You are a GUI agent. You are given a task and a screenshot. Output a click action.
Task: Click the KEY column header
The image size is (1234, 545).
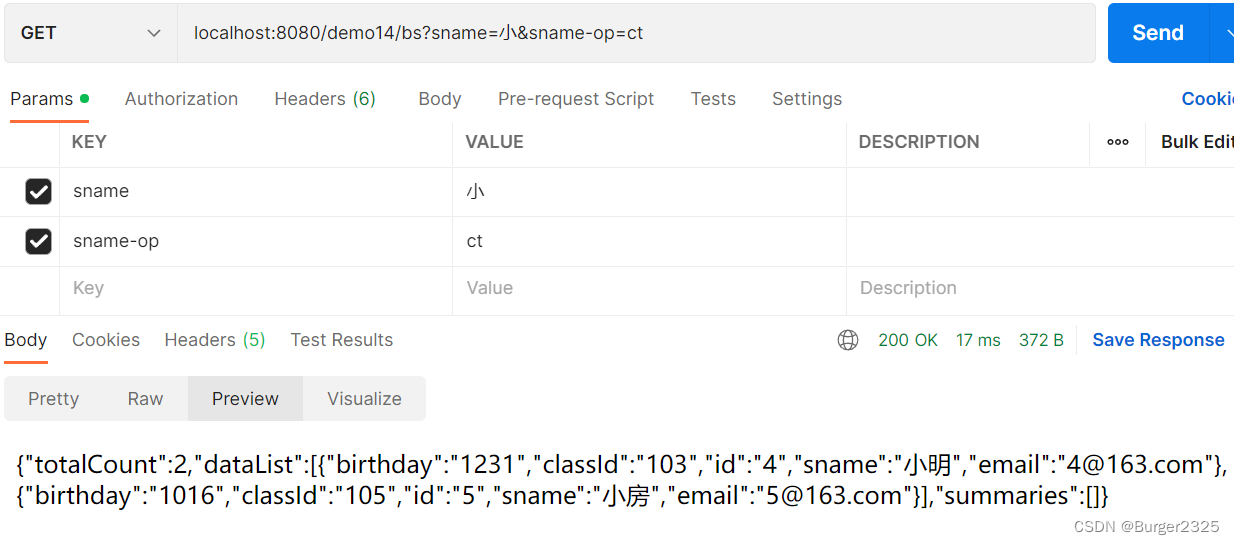click(x=89, y=142)
